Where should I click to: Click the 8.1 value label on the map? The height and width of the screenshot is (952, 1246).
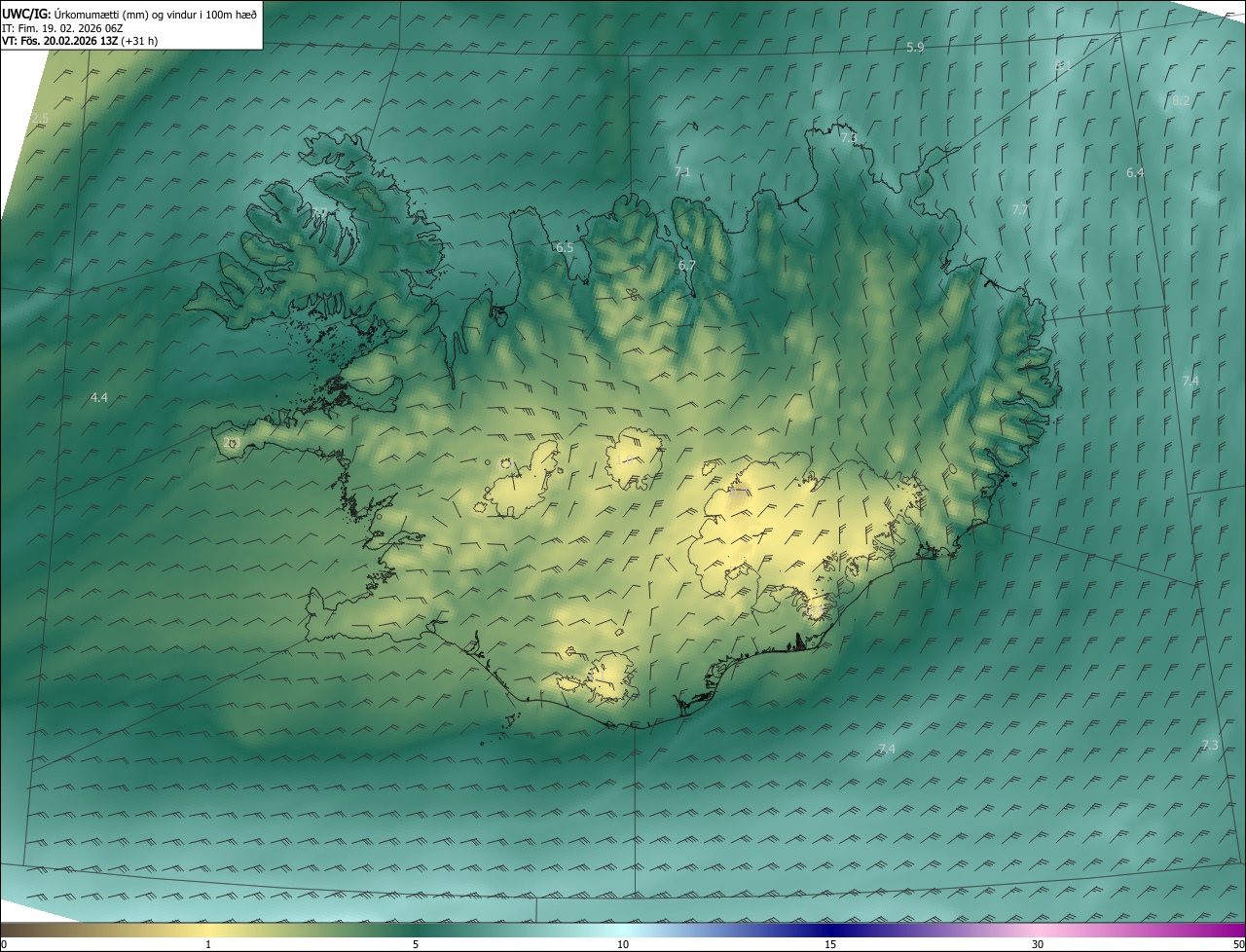(1063, 66)
